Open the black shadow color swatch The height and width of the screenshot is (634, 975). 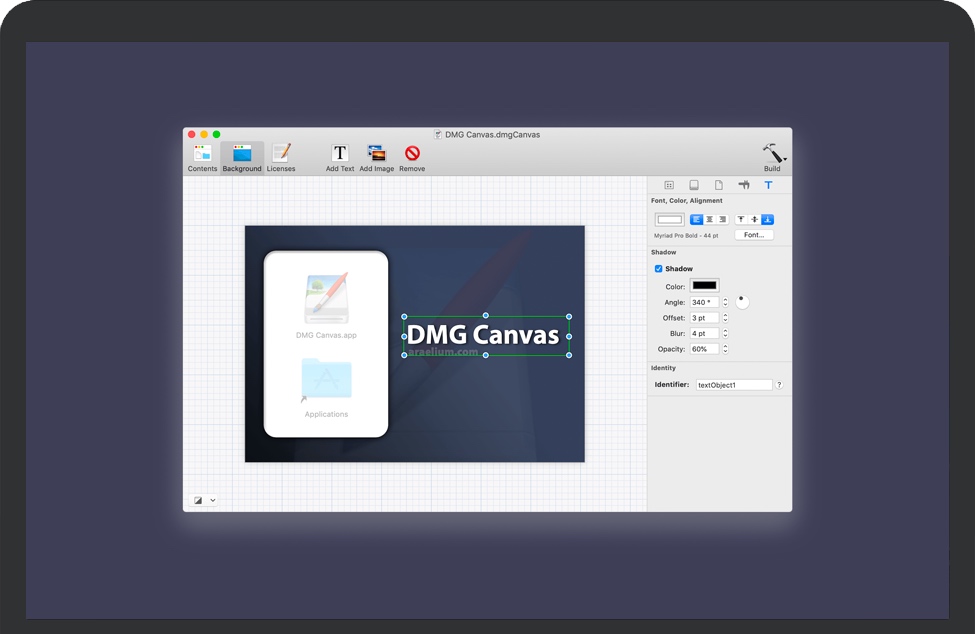click(x=704, y=286)
